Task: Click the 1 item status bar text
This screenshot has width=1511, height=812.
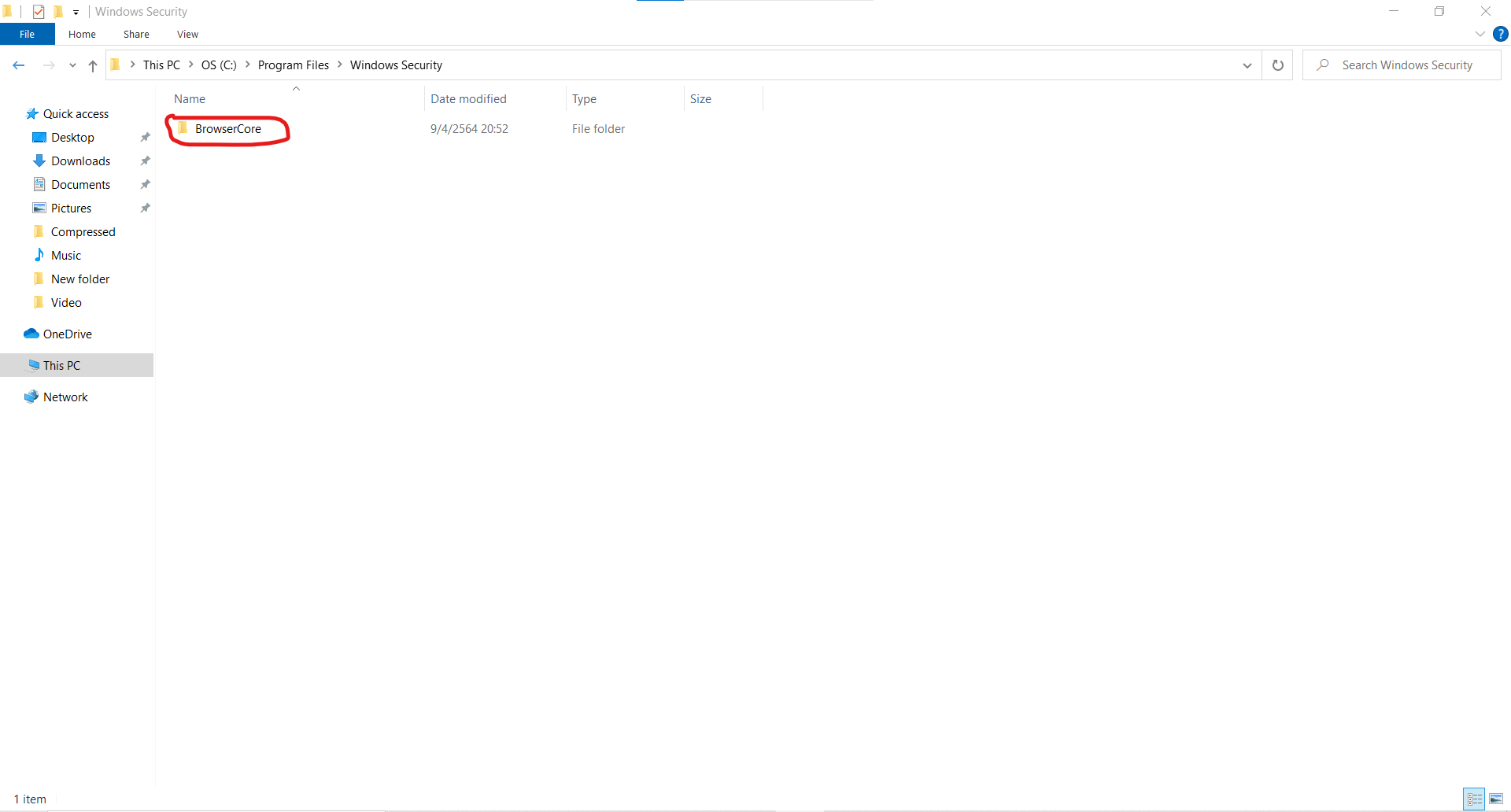Action: [30, 799]
